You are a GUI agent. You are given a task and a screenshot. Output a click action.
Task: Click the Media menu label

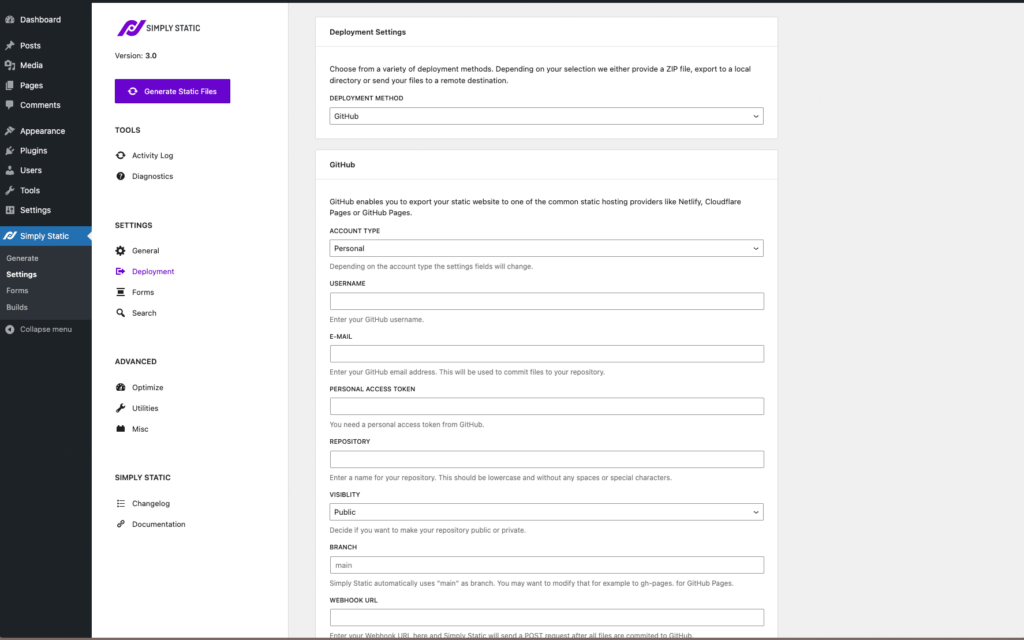(31, 65)
